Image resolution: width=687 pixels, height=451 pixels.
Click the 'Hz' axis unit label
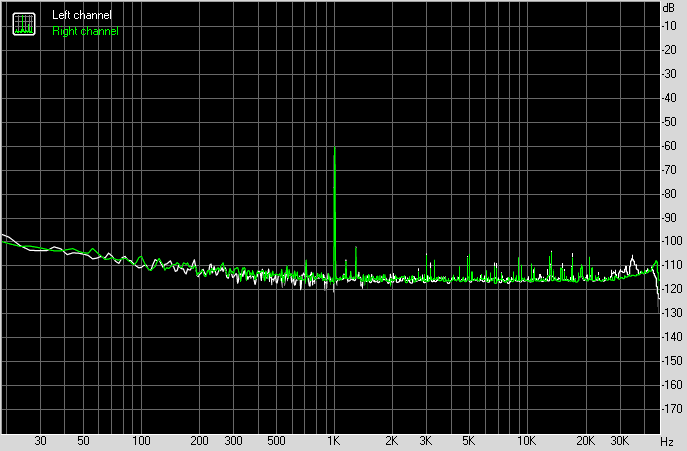(x=667, y=442)
